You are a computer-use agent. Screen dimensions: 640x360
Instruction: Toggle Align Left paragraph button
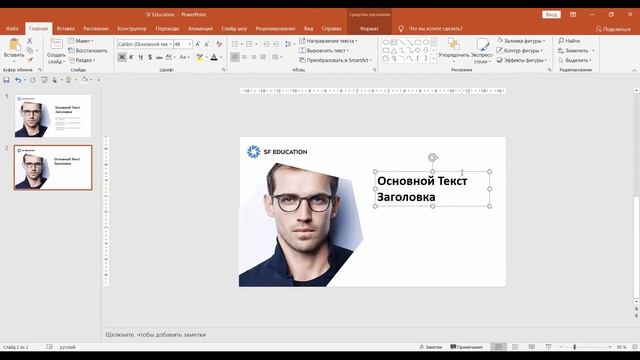[235, 57]
